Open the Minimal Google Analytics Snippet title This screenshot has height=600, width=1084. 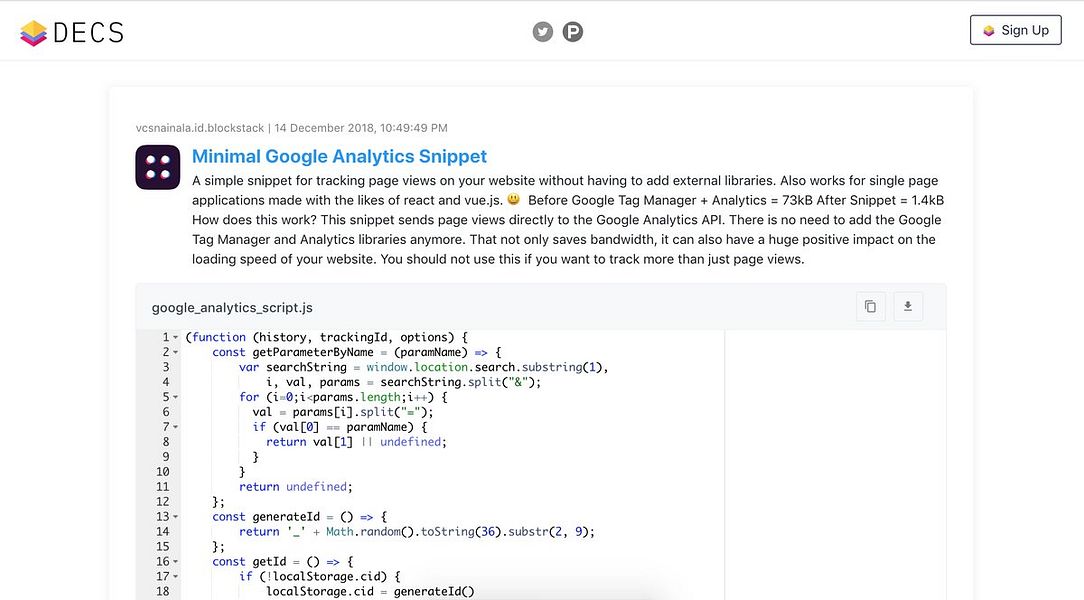click(339, 156)
